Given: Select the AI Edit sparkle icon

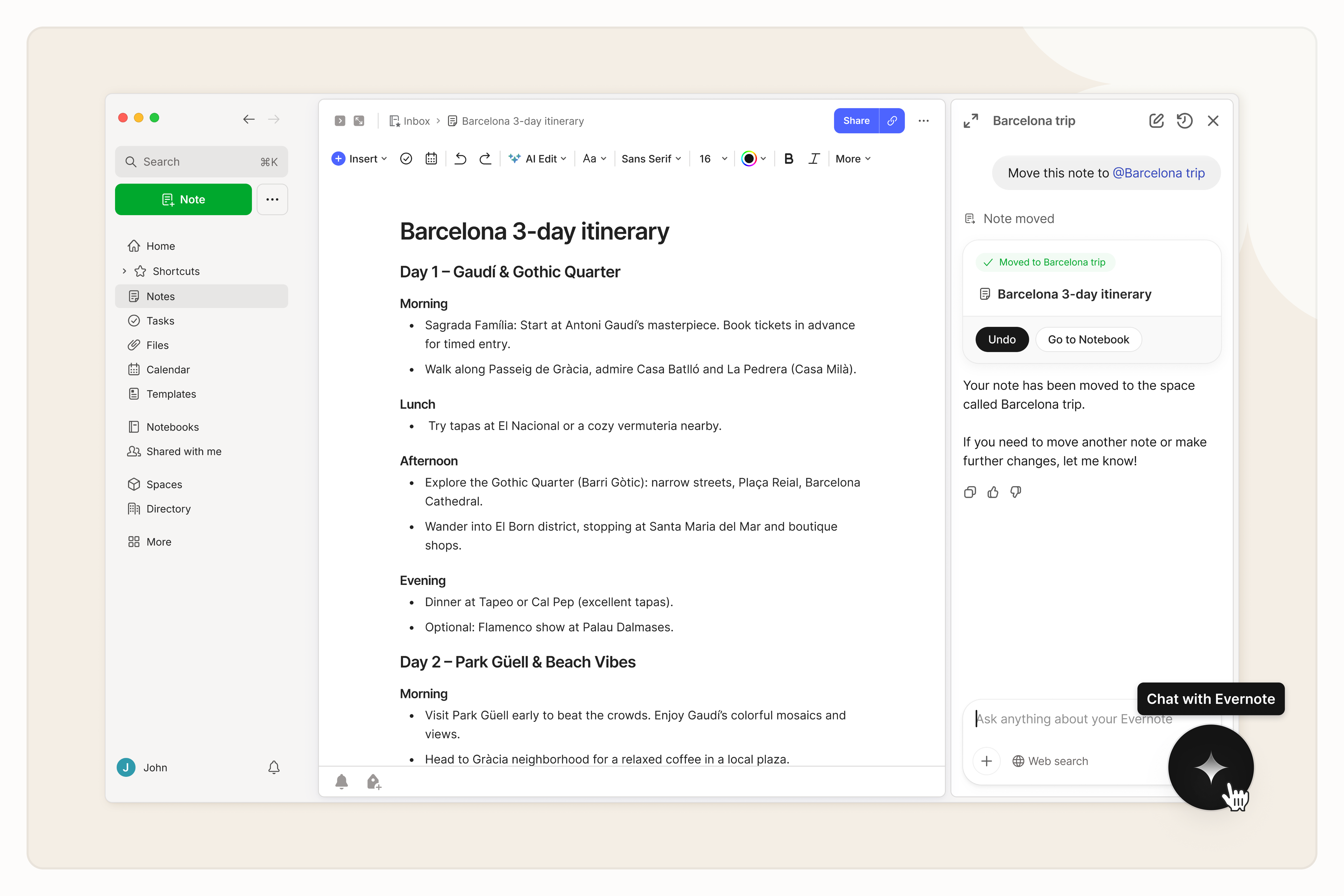Looking at the screenshot, I should click(514, 159).
